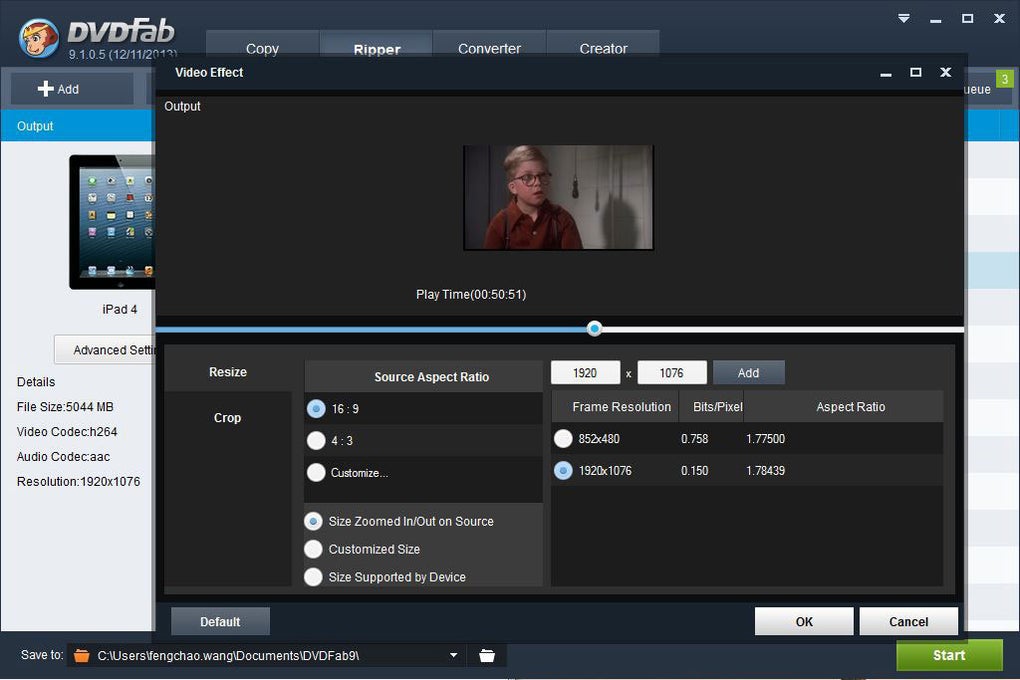Click the 0.150 bits/pixel value
The width and height of the screenshot is (1020, 680).
point(694,470)
